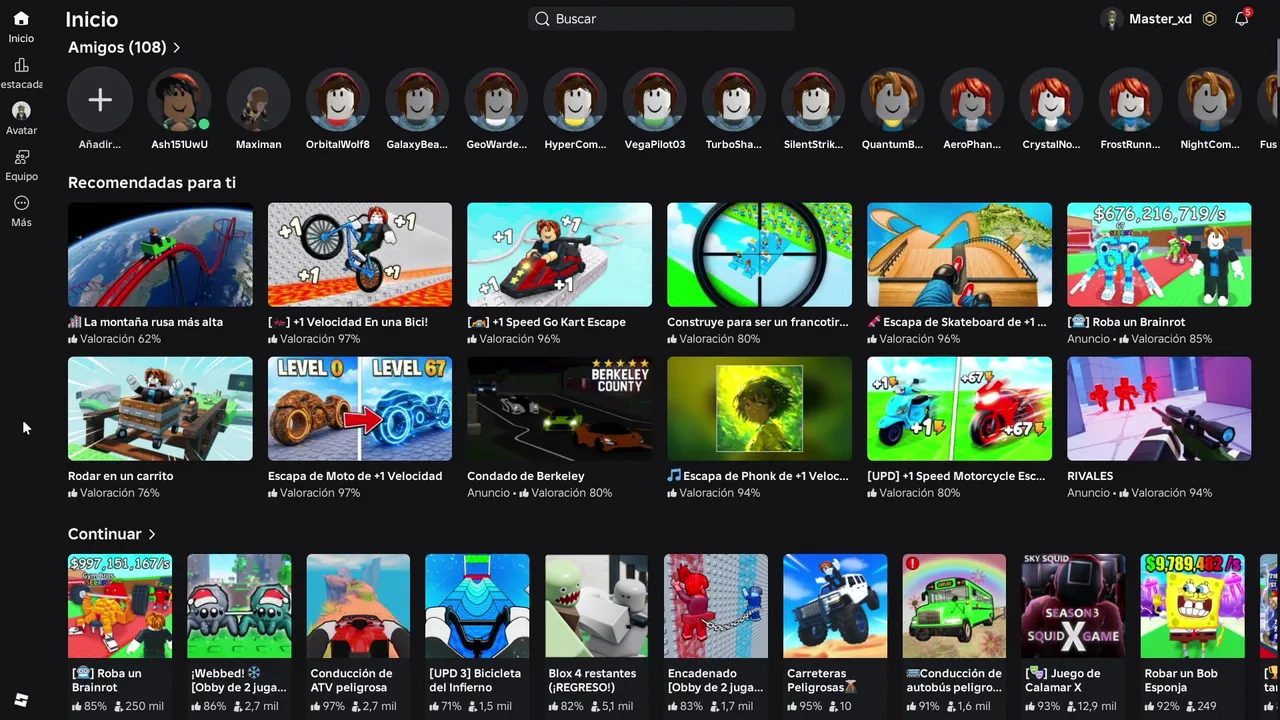Screen dimensions: 1280x720
Task: Open friend NightCom... avatar
Action: [x=1210, y=100]
